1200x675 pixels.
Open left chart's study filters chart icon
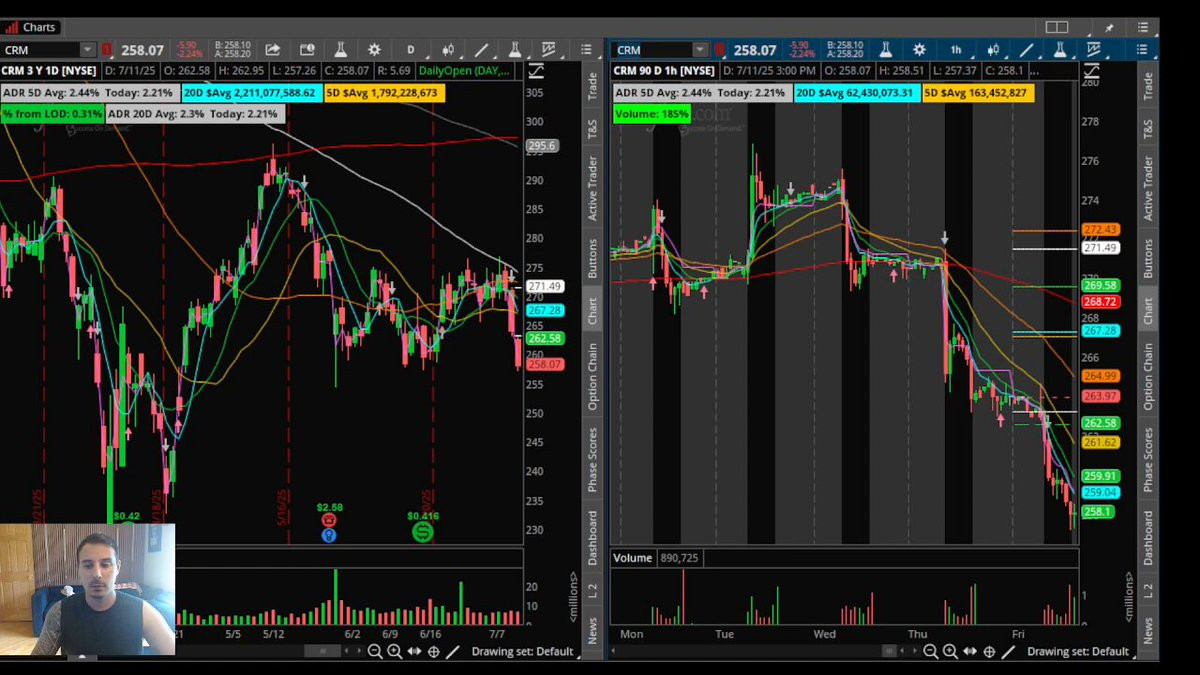(549, 50)
